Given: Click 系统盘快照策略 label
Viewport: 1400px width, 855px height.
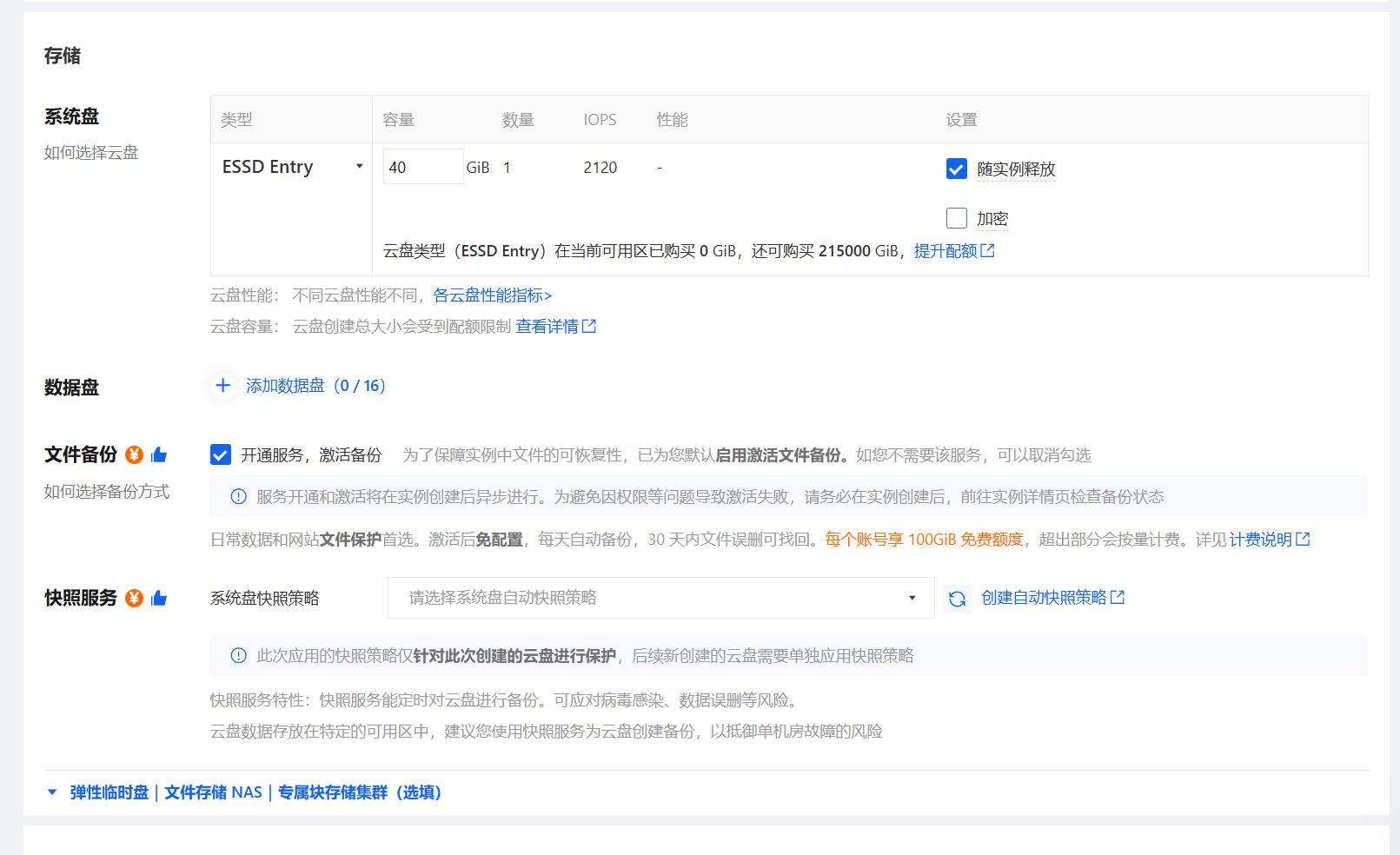Looking at the screenshot, I should coord(265,599).
